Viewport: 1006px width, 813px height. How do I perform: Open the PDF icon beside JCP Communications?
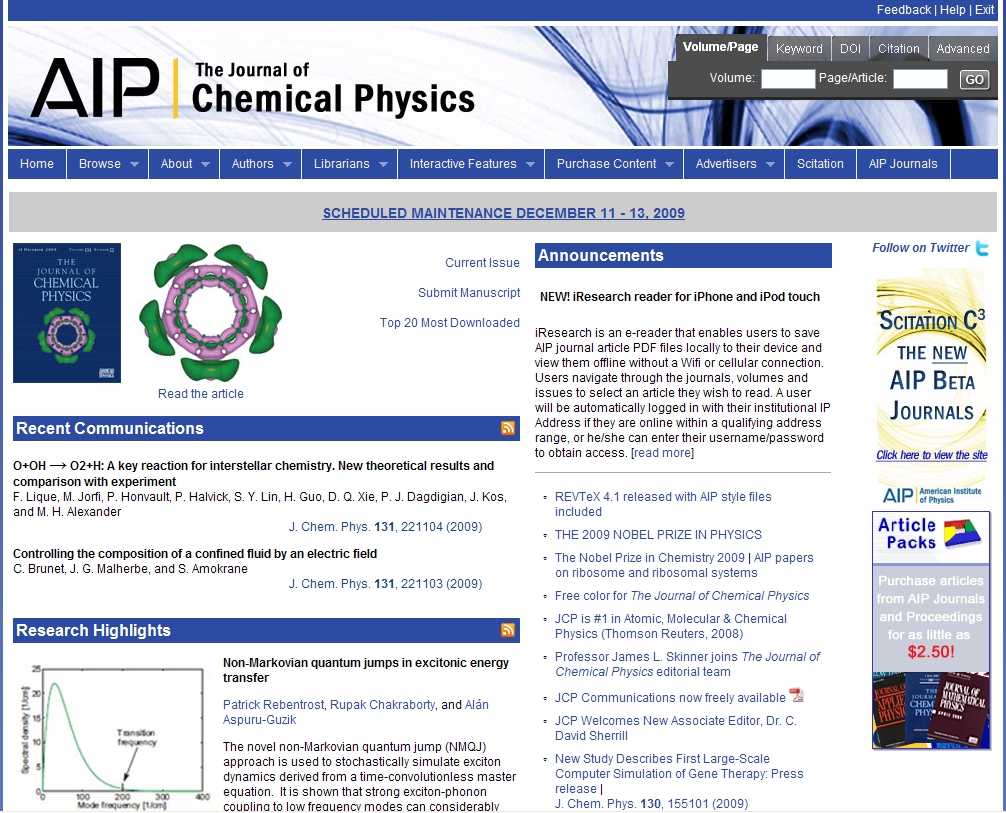pos(796,695)
